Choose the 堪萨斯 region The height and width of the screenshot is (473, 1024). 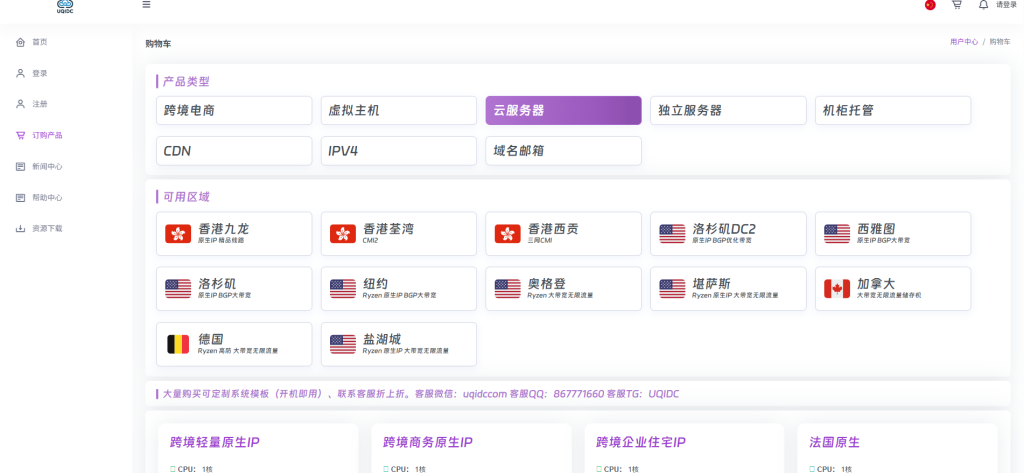point(728,289)
